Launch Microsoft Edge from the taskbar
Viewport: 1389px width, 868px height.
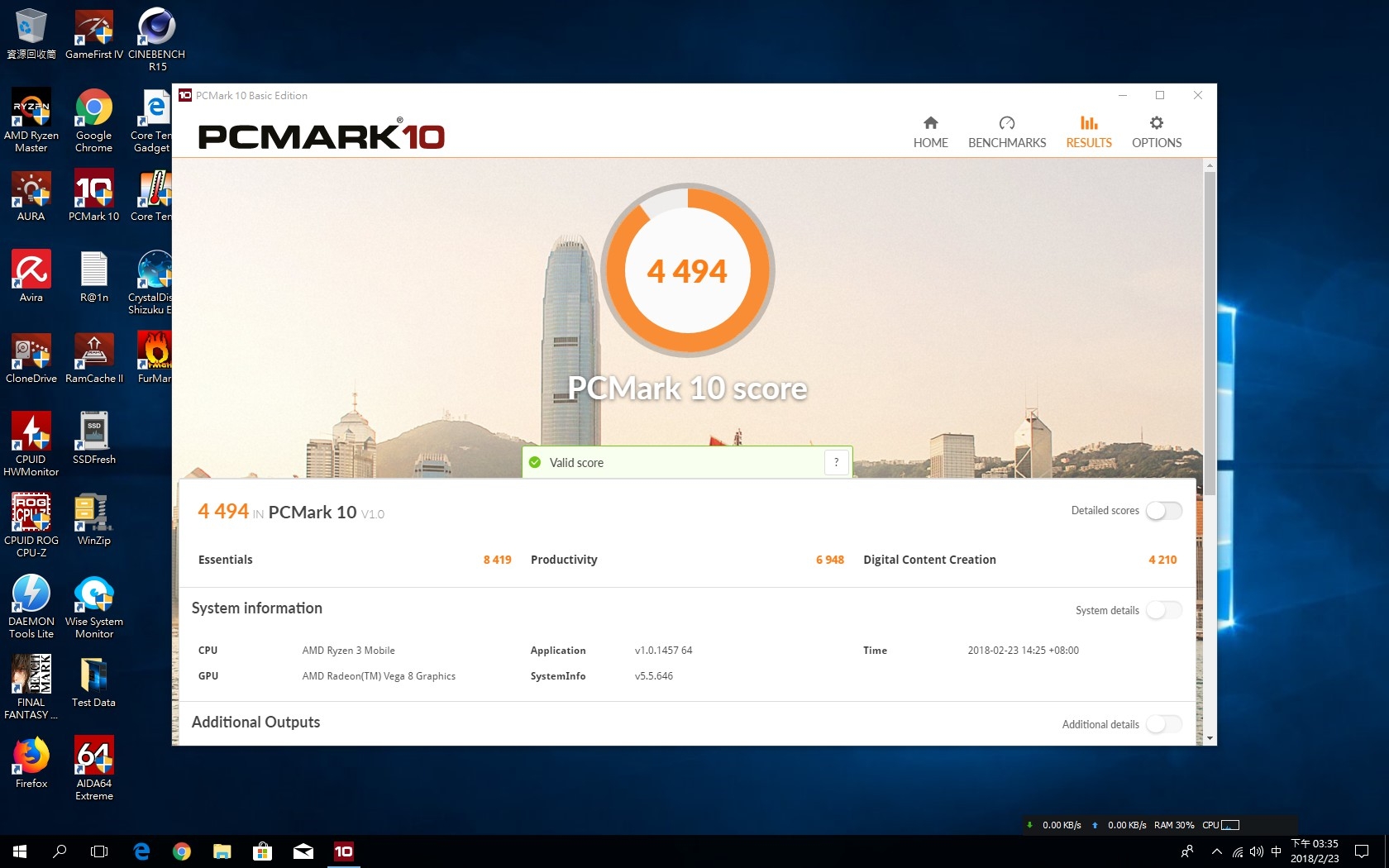pyautogui.click(x=141, y=851)
